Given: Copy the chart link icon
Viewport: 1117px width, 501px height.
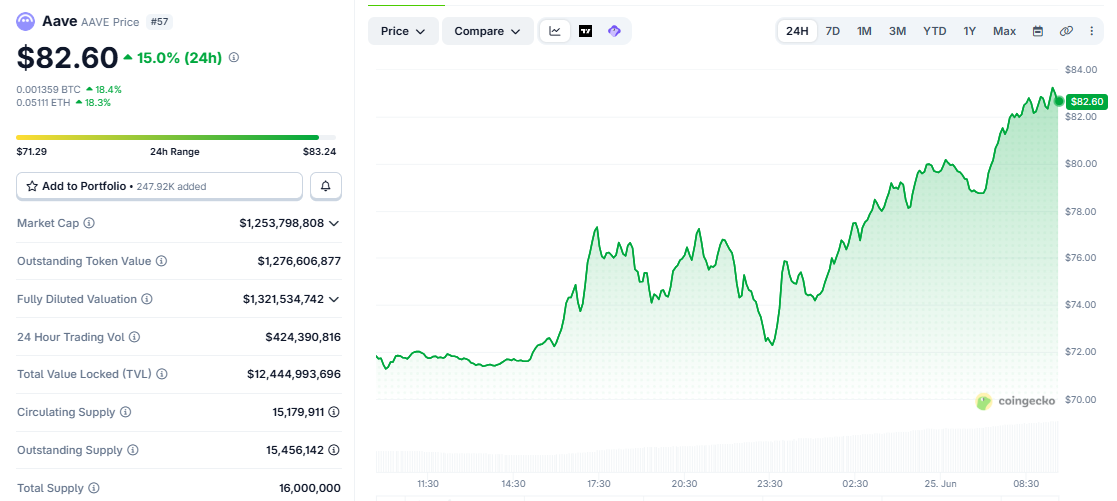Looking at the screenshot, I should (x=1066, y=31).
